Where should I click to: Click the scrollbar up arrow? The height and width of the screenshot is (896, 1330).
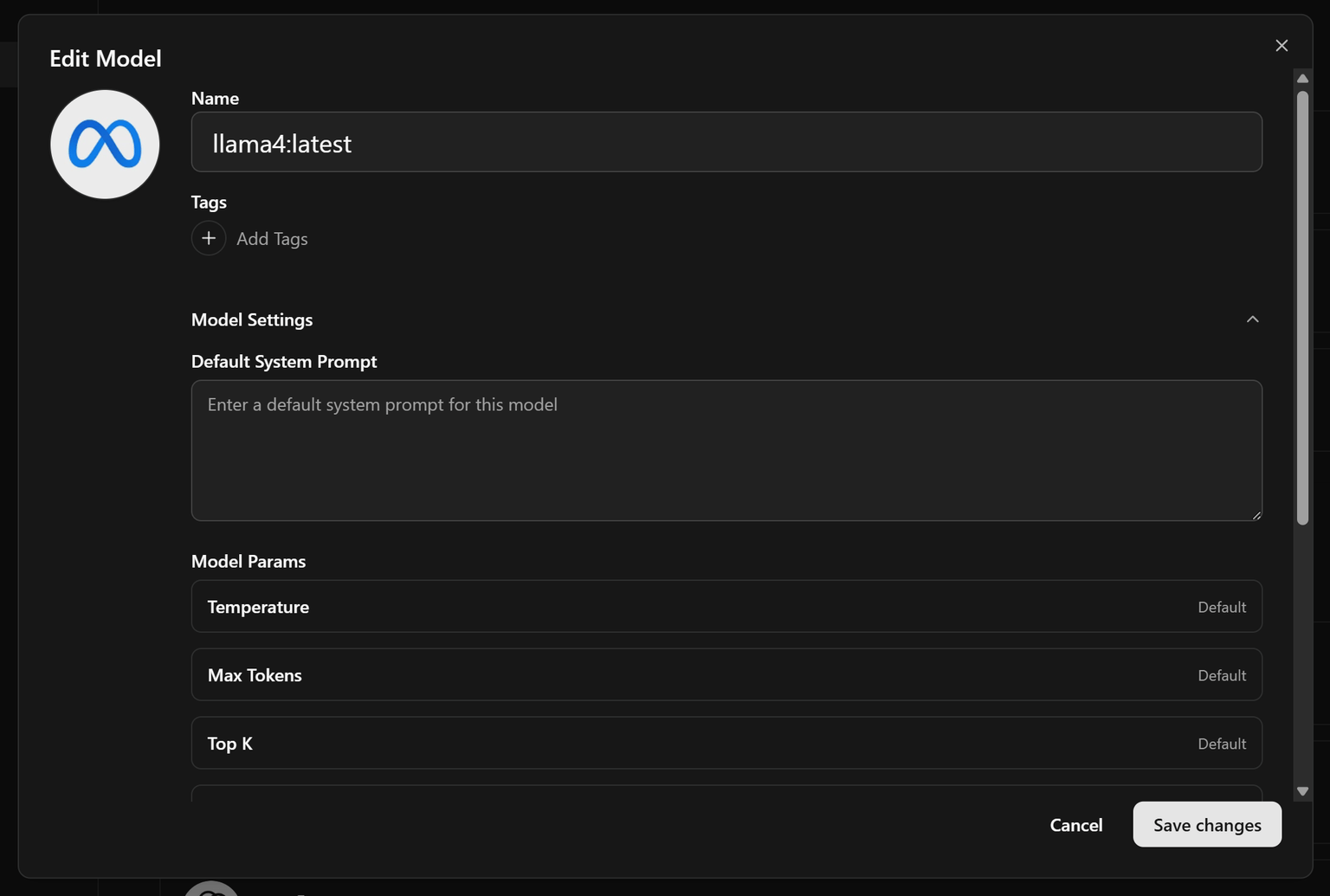tap(1302, 79)
